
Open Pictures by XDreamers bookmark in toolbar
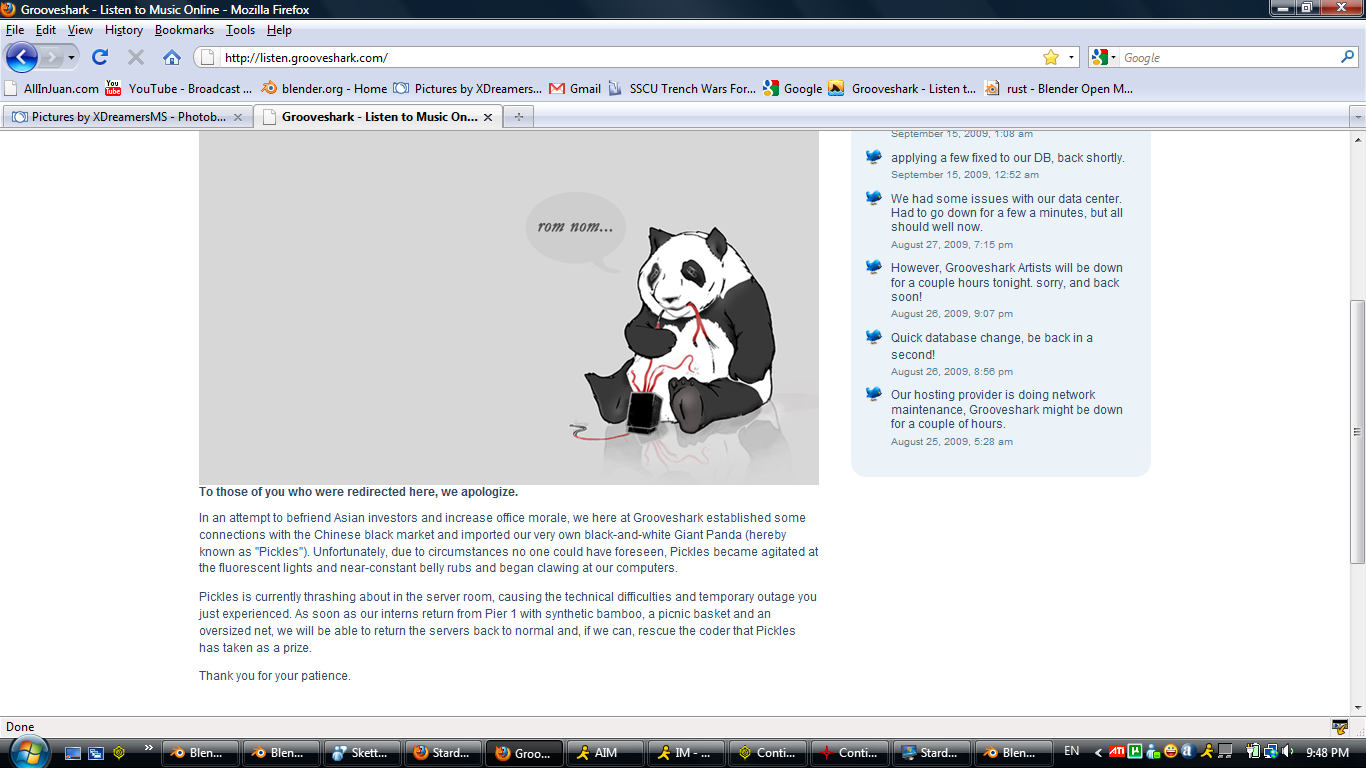(x=467, y=88)
